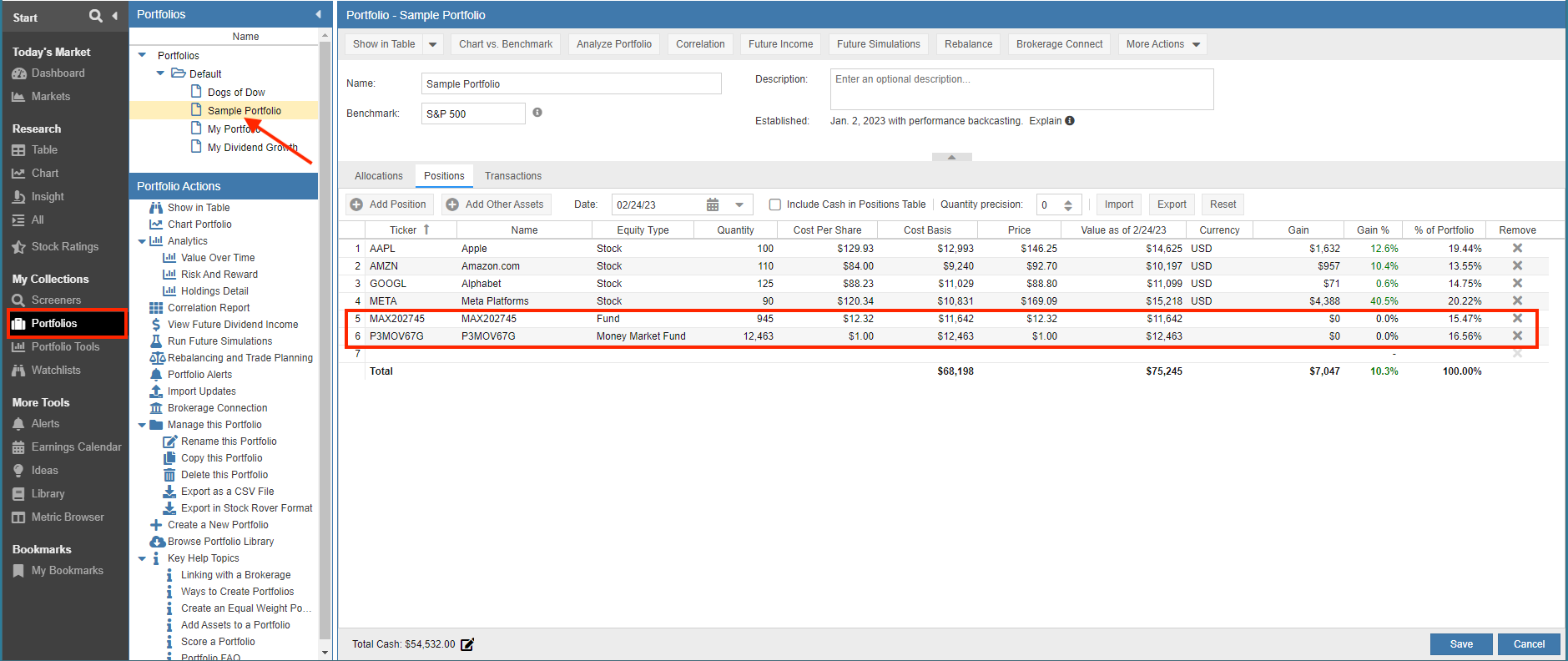The image size is (1568, 661).
Task: Adjust the Quantity precision stepper
Action: [x=1068, y=204]
